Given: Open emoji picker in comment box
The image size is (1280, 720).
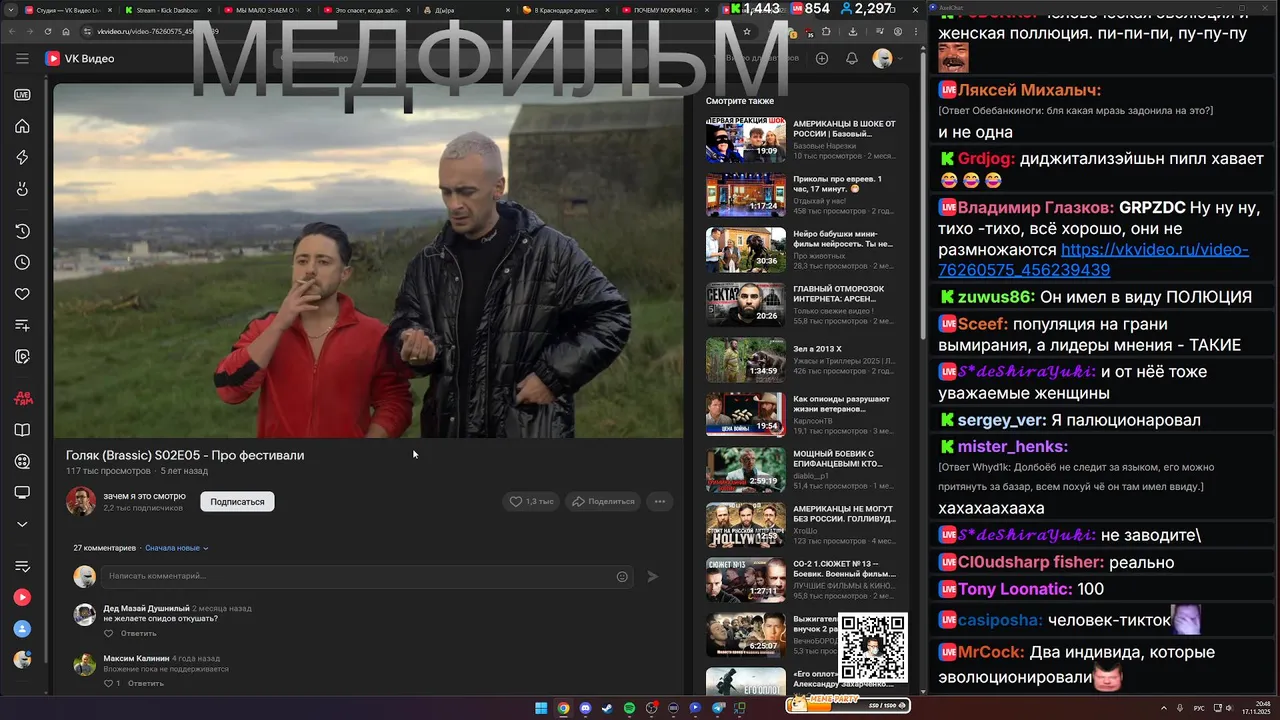Looking at the screenshot, I should point(622,576).
